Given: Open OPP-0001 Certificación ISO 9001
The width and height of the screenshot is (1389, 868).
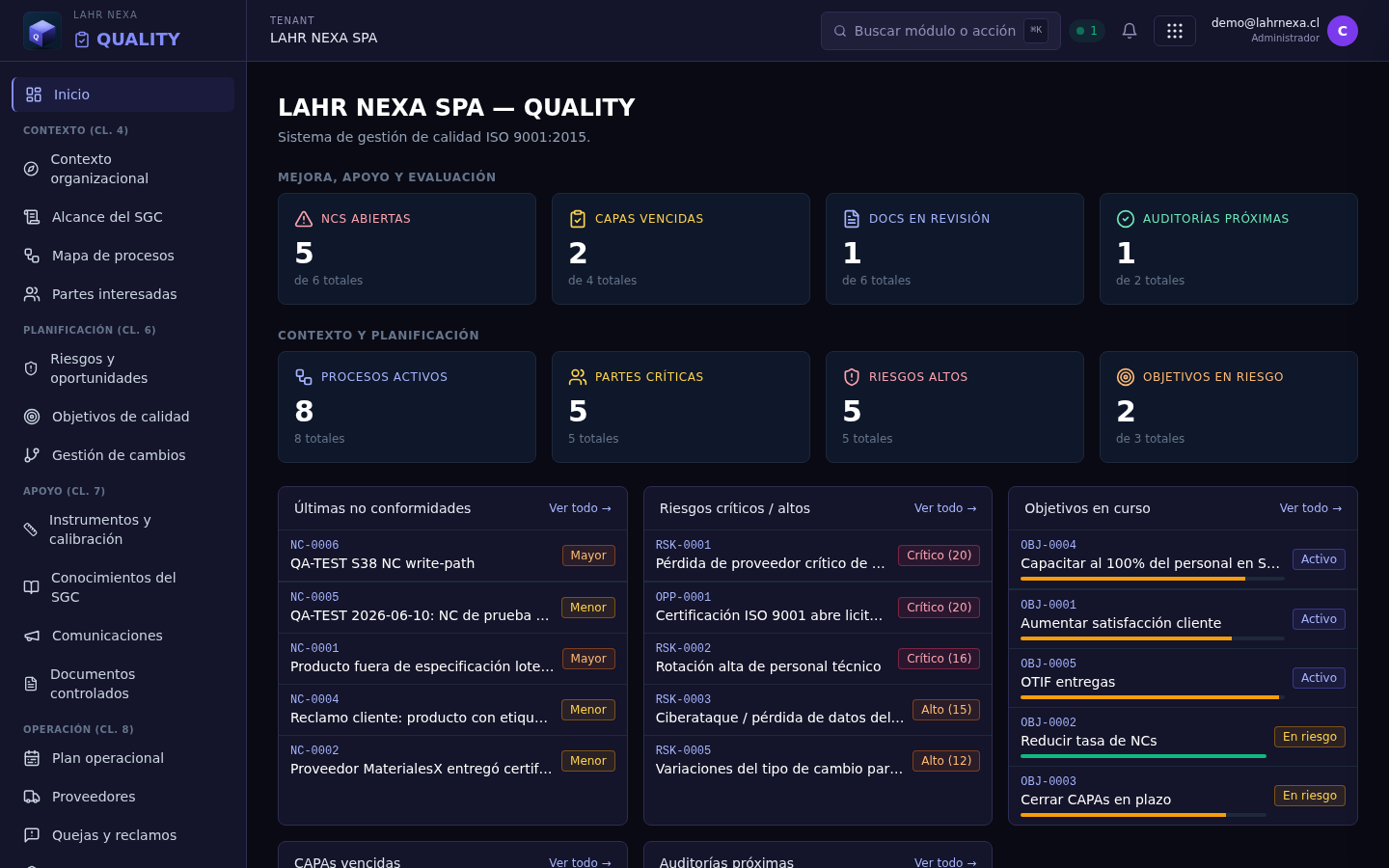Looking at the screenshot, I should (x=818, y=608).
